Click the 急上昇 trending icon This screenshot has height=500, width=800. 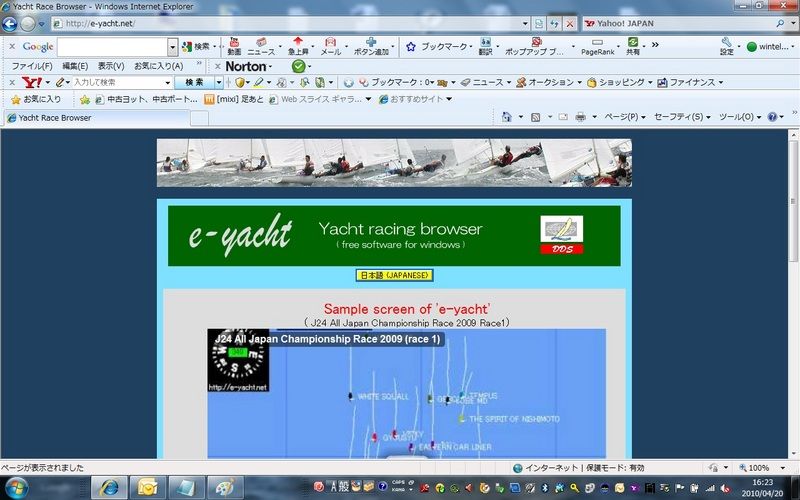(298, 46)
